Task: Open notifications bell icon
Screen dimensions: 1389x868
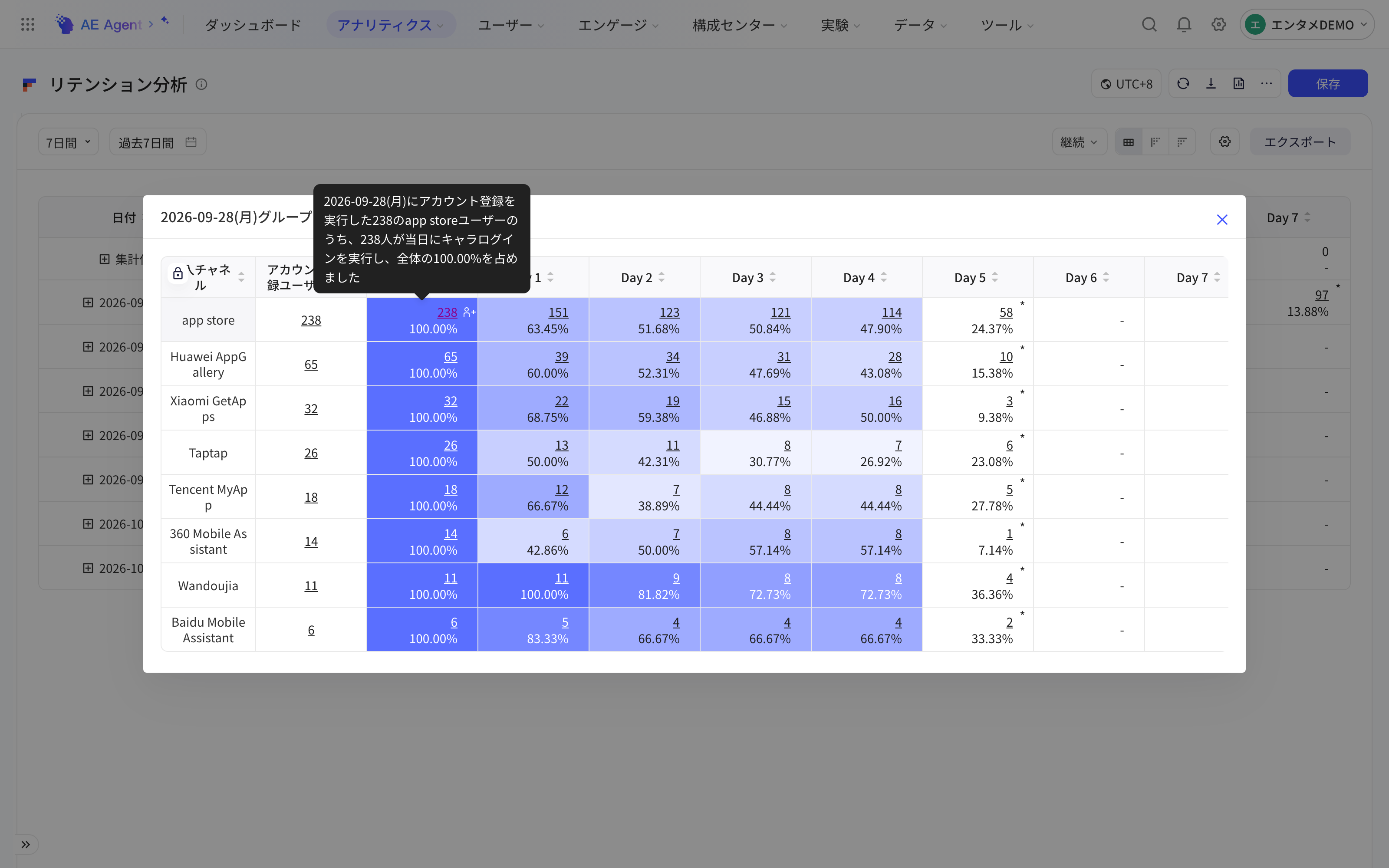Action: [x=1184, y=24]
